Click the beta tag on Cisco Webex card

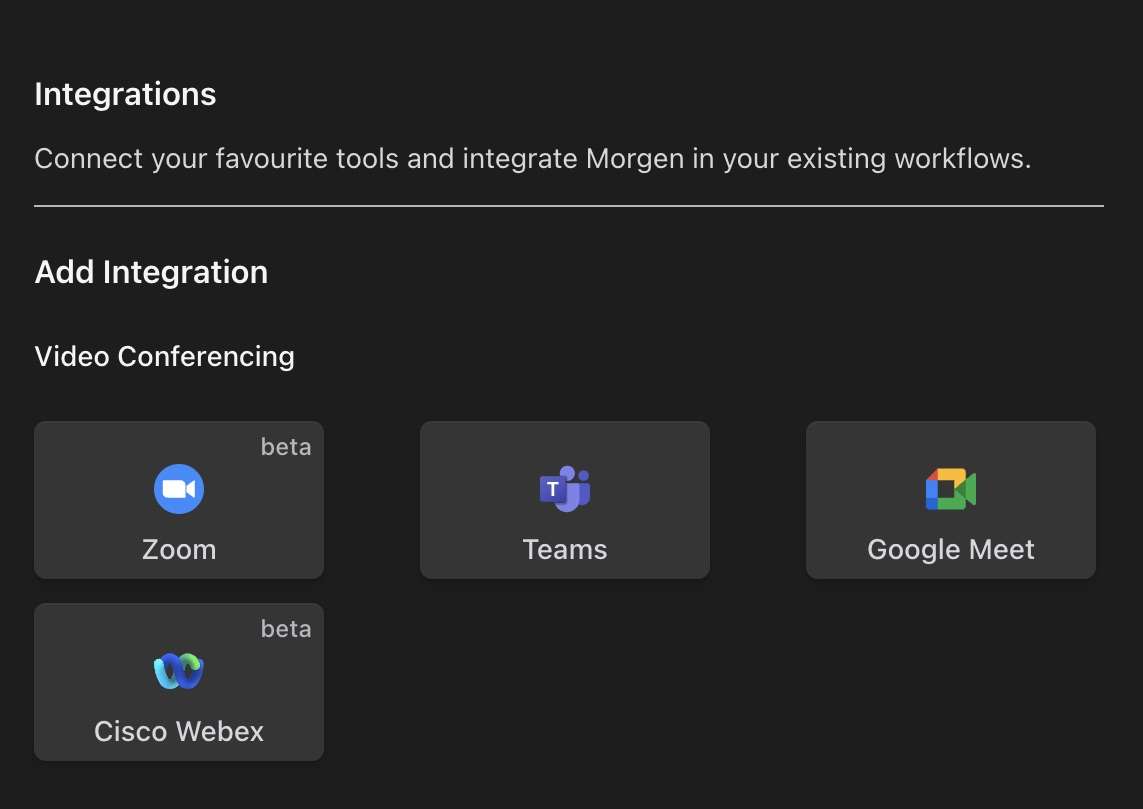(x=286, y=629)
